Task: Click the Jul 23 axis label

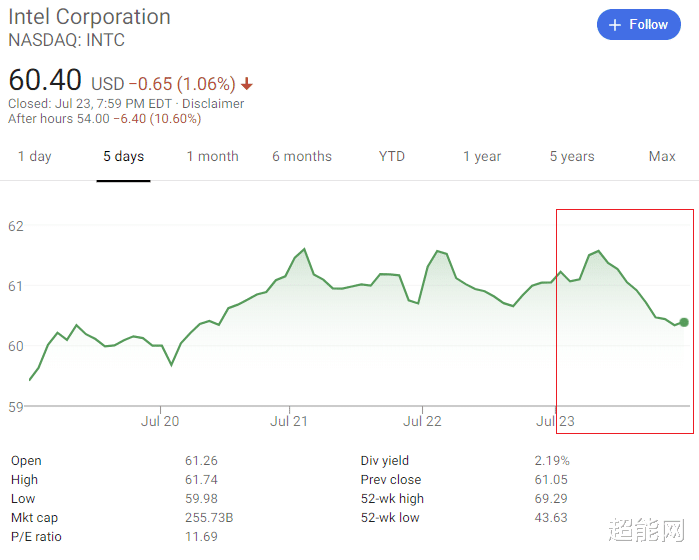Action: click(x=555, y=421)
